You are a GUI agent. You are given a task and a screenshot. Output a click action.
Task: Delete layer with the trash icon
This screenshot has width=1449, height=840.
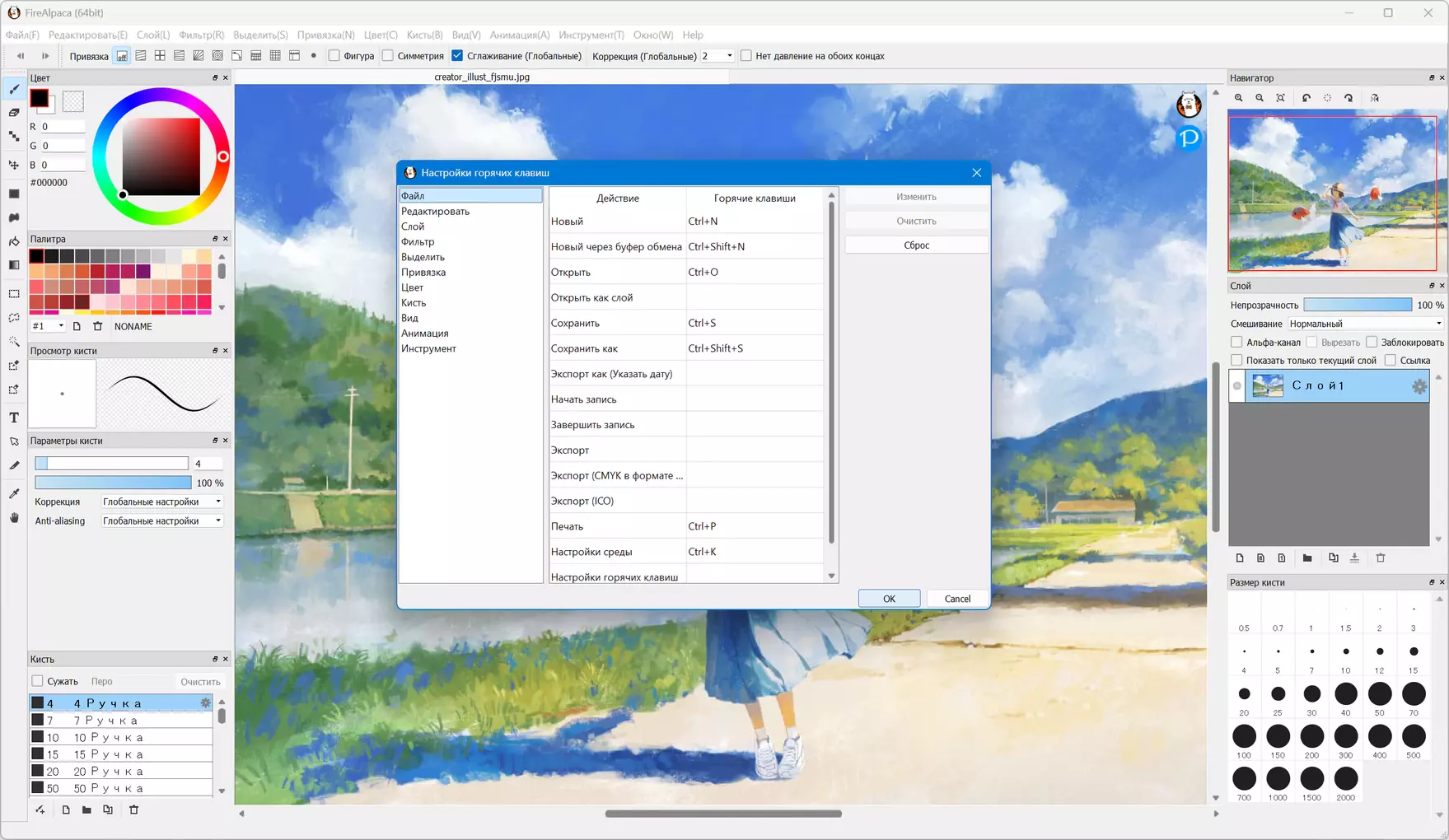[1381, 558]
